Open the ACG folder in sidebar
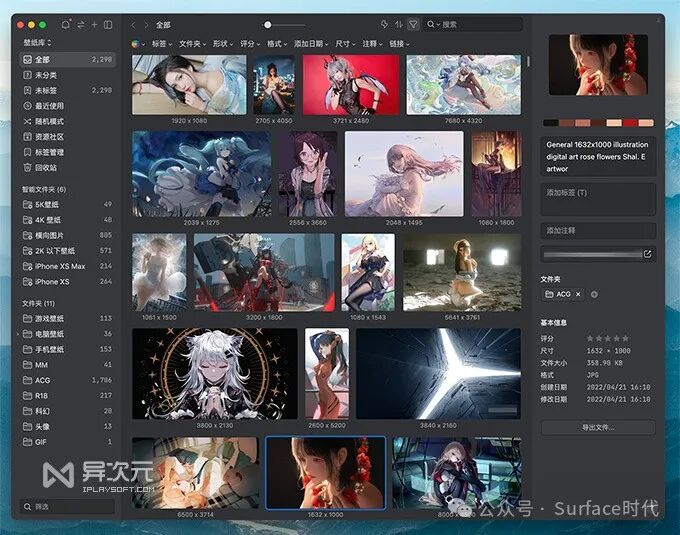 point(68,380)
